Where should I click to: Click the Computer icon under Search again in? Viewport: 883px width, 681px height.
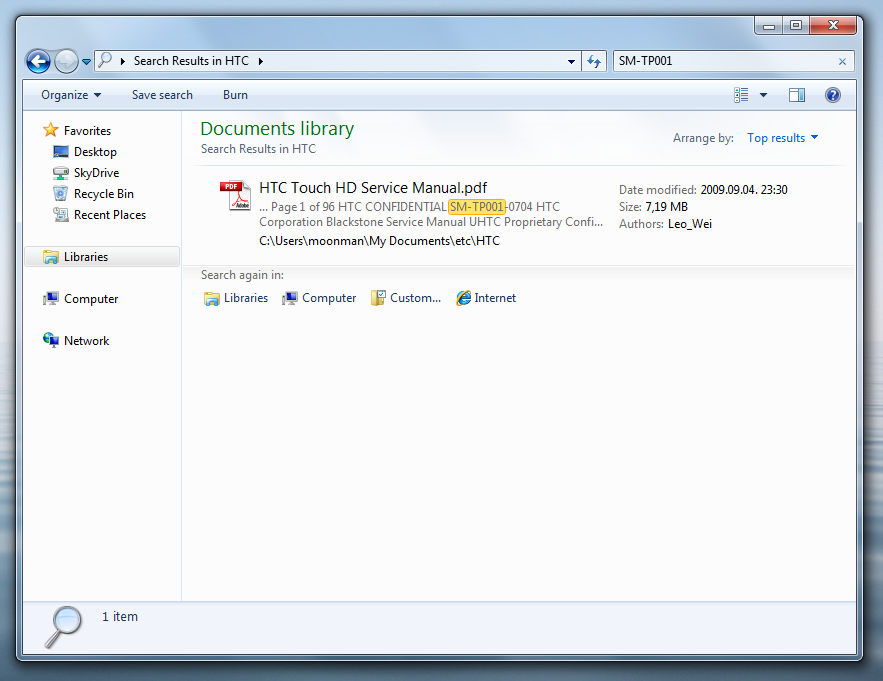[290, 298]
